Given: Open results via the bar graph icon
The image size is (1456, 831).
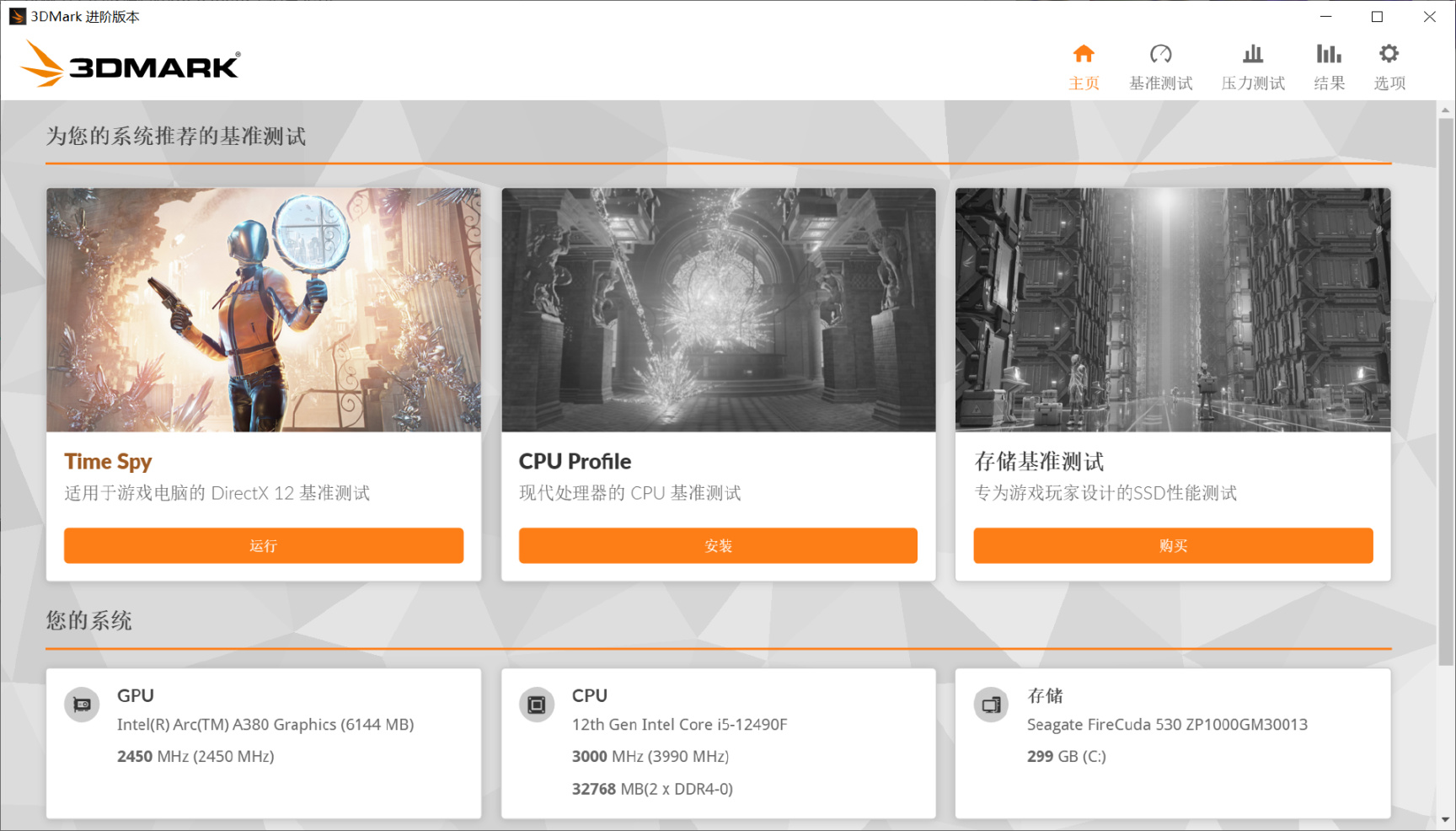Looking at the screenshot, I should pos(1329,54).
